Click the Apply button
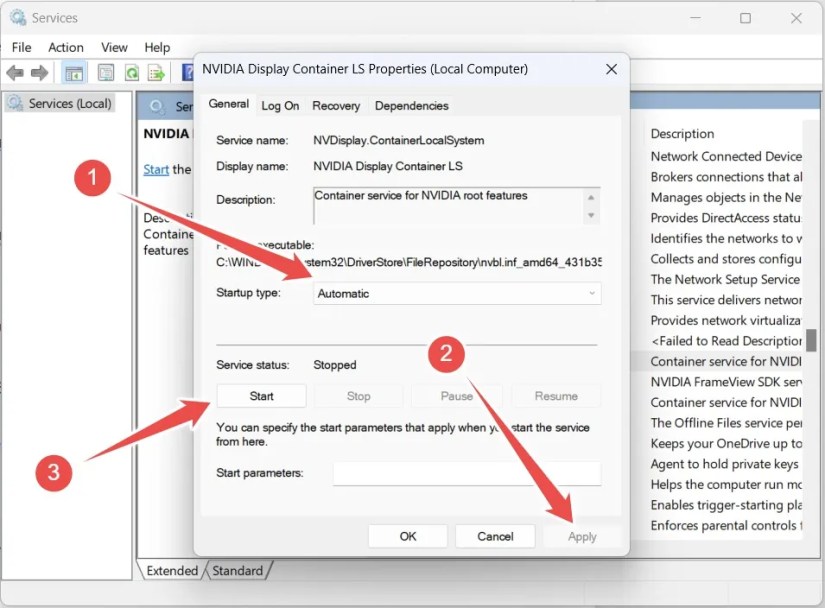 click(x=582, y=536)
